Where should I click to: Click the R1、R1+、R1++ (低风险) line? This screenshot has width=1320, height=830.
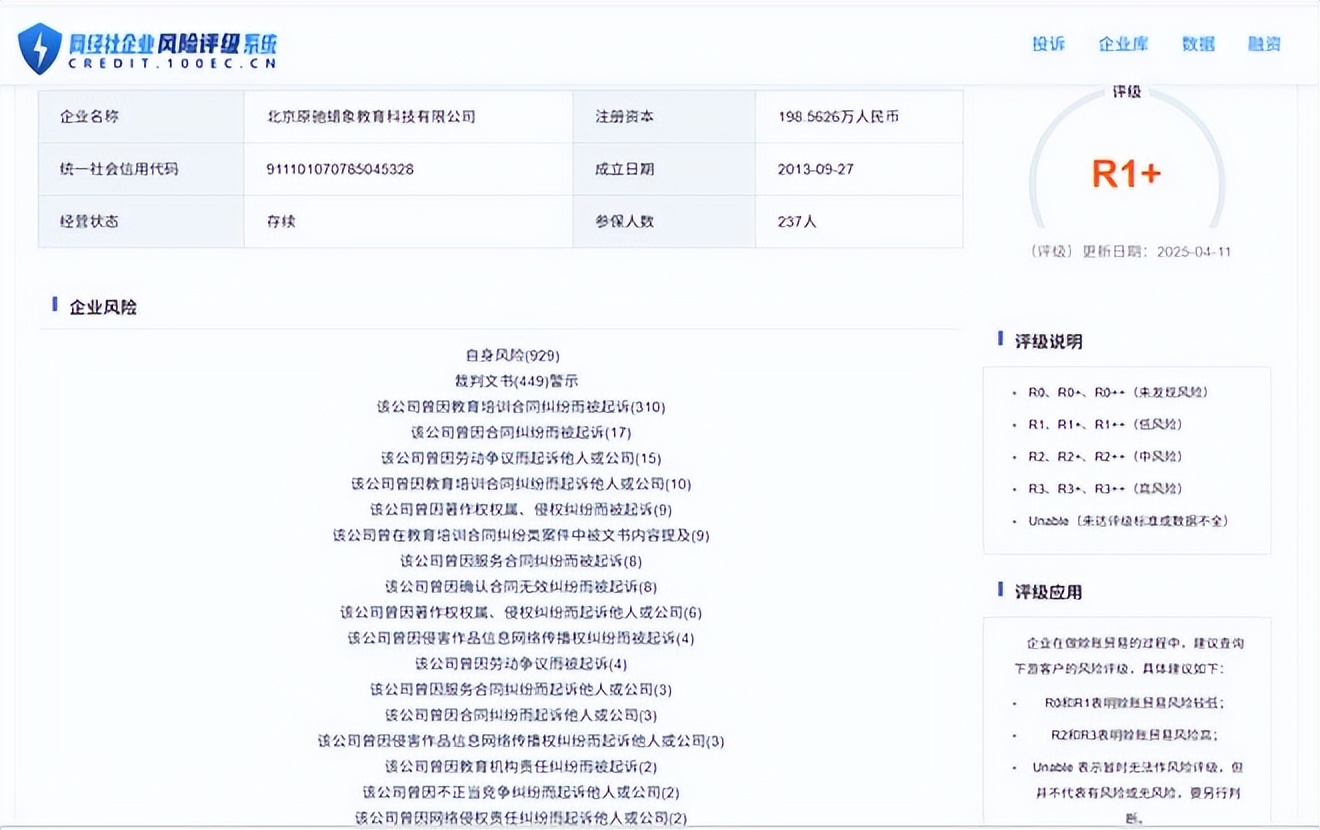point(1105,425)
